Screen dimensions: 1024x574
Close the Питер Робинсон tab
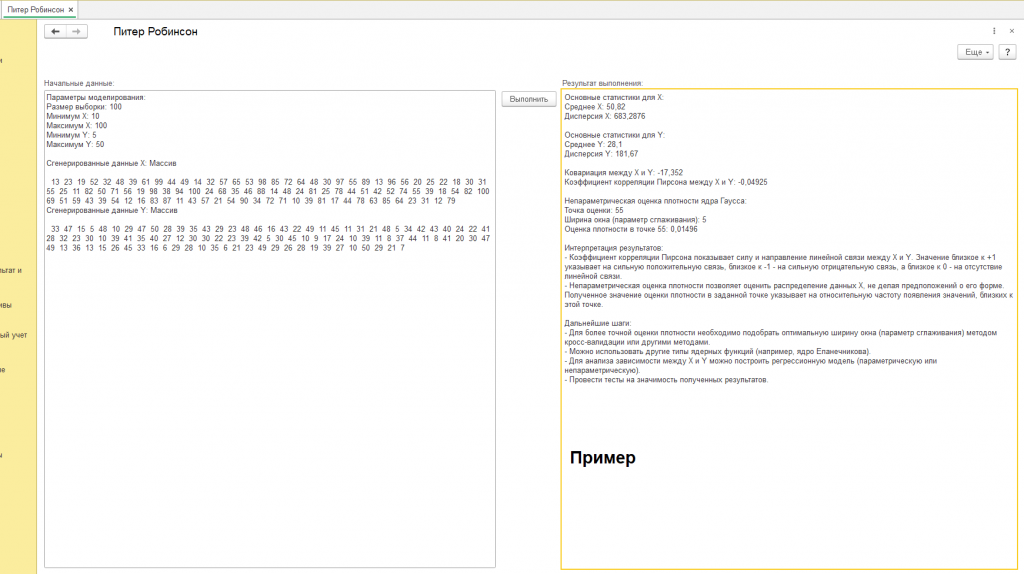71,10
